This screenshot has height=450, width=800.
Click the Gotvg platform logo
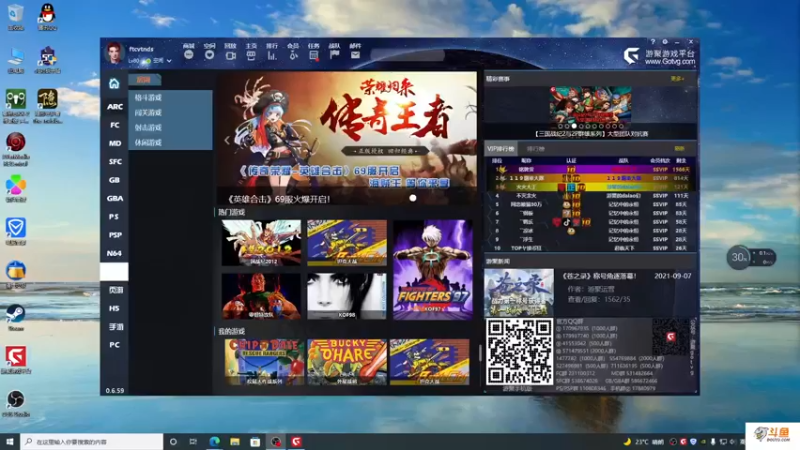(632, 55)
